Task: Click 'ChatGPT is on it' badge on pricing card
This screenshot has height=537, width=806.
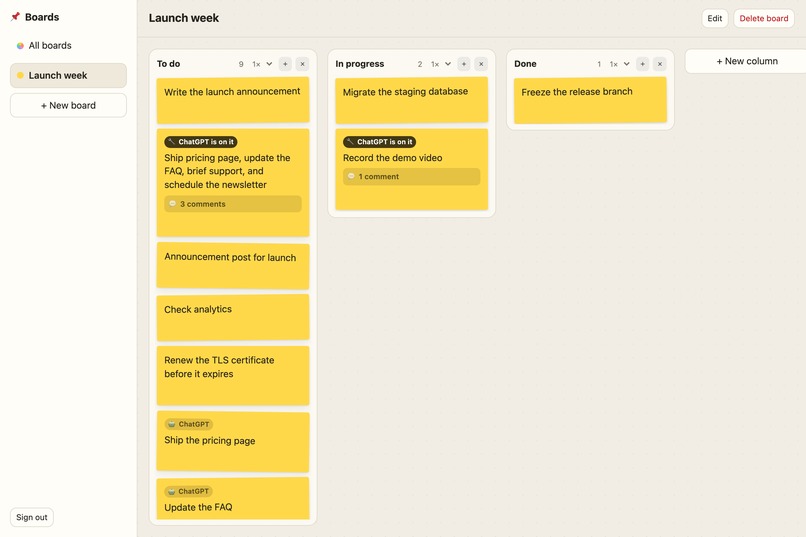Action: pos(200,142)
